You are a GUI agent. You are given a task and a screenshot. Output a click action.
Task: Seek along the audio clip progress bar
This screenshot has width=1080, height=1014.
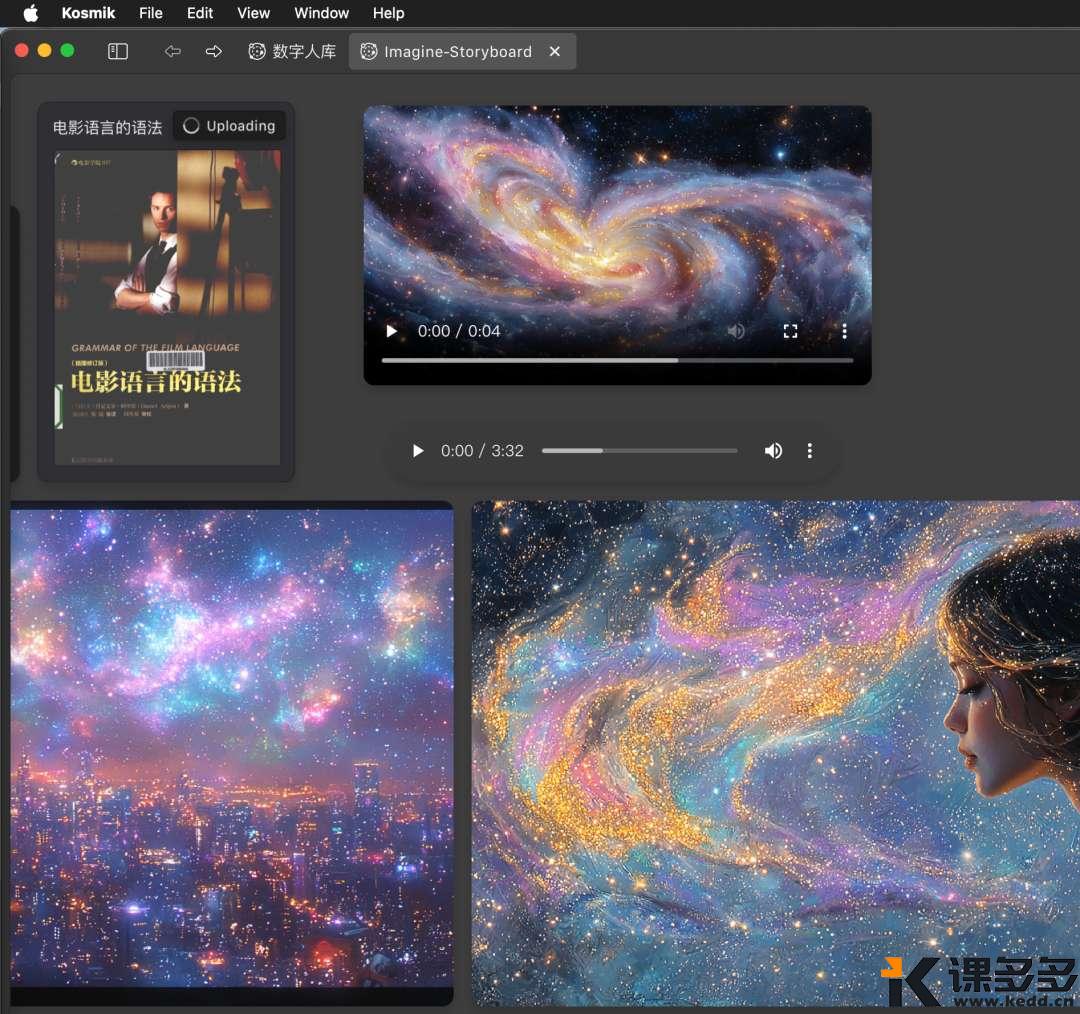[639, 451]
